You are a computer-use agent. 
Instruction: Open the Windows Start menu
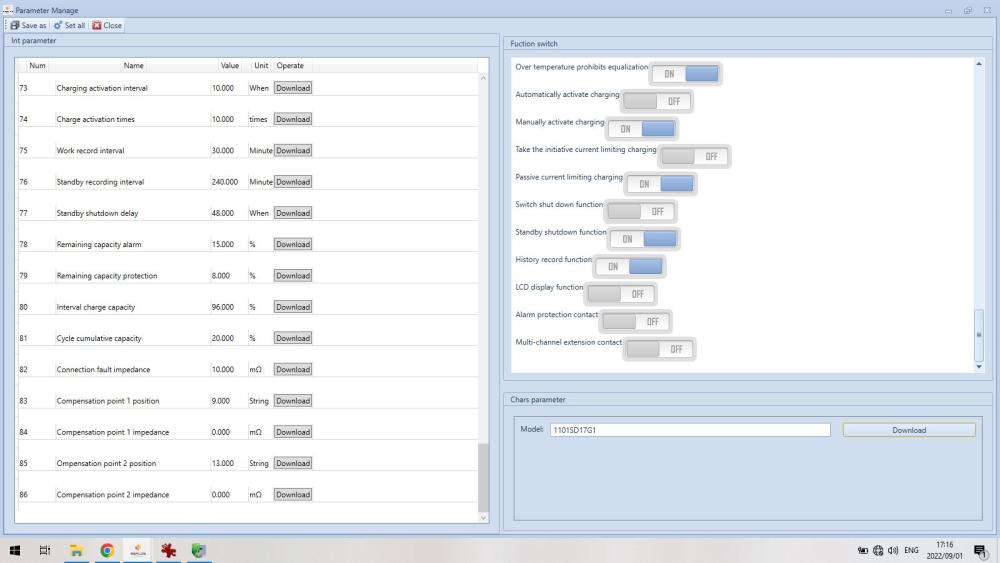(15, 550)
